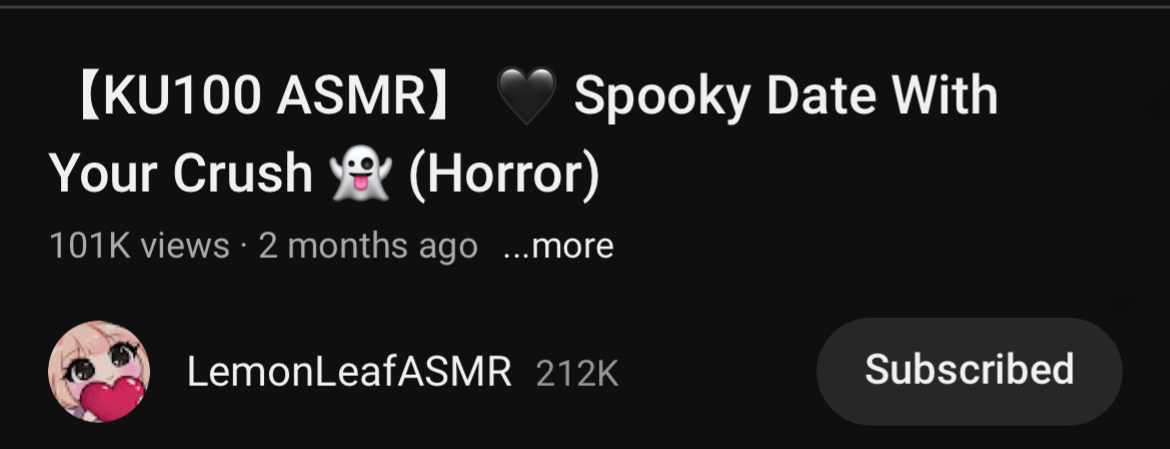Viewport: 1170px width, 449px height.
Task: Click 'Spooky Date With' in the title
Action: coord(786,97)
